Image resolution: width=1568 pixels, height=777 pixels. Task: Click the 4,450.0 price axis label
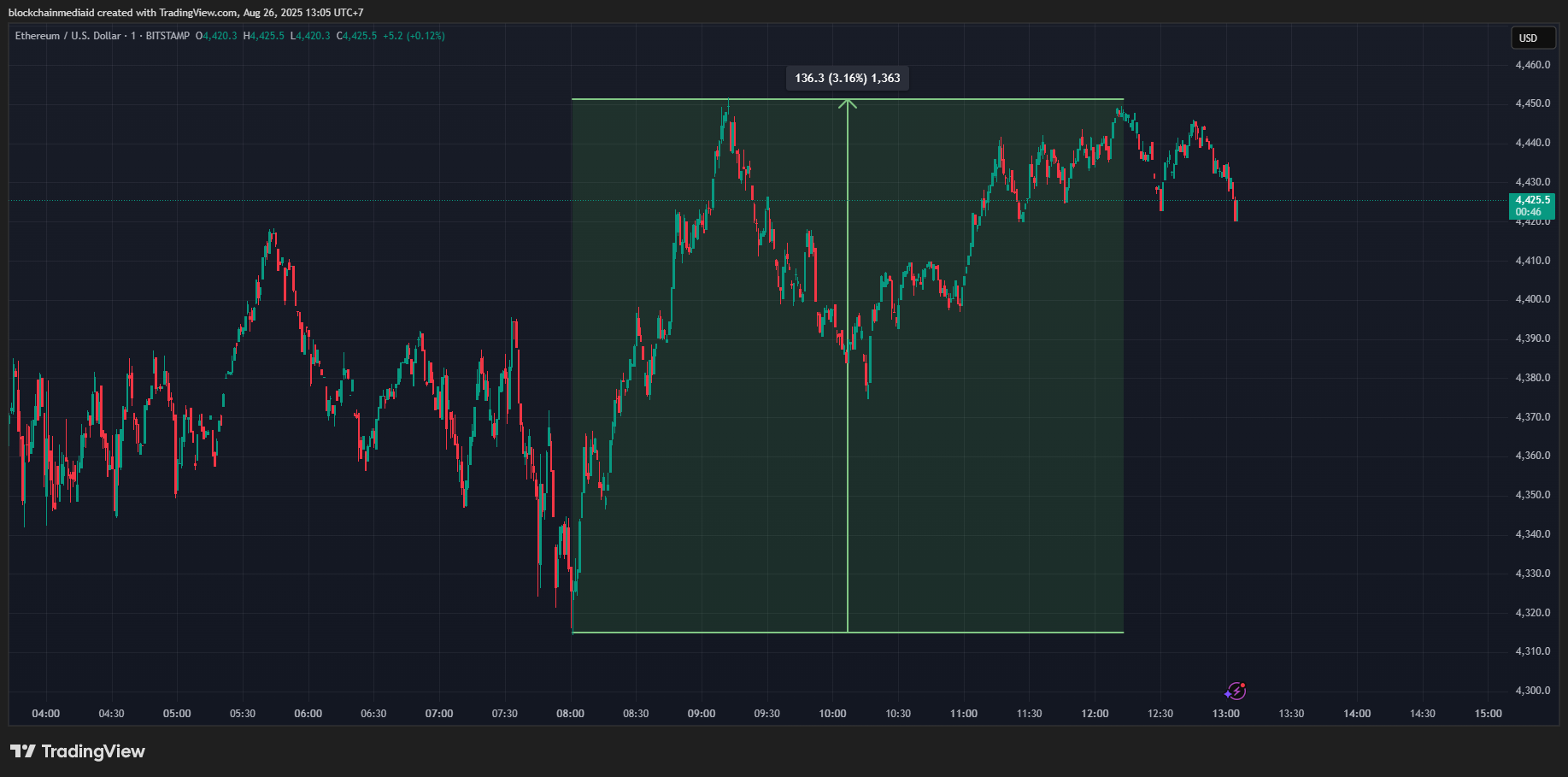click(1532, 103)
